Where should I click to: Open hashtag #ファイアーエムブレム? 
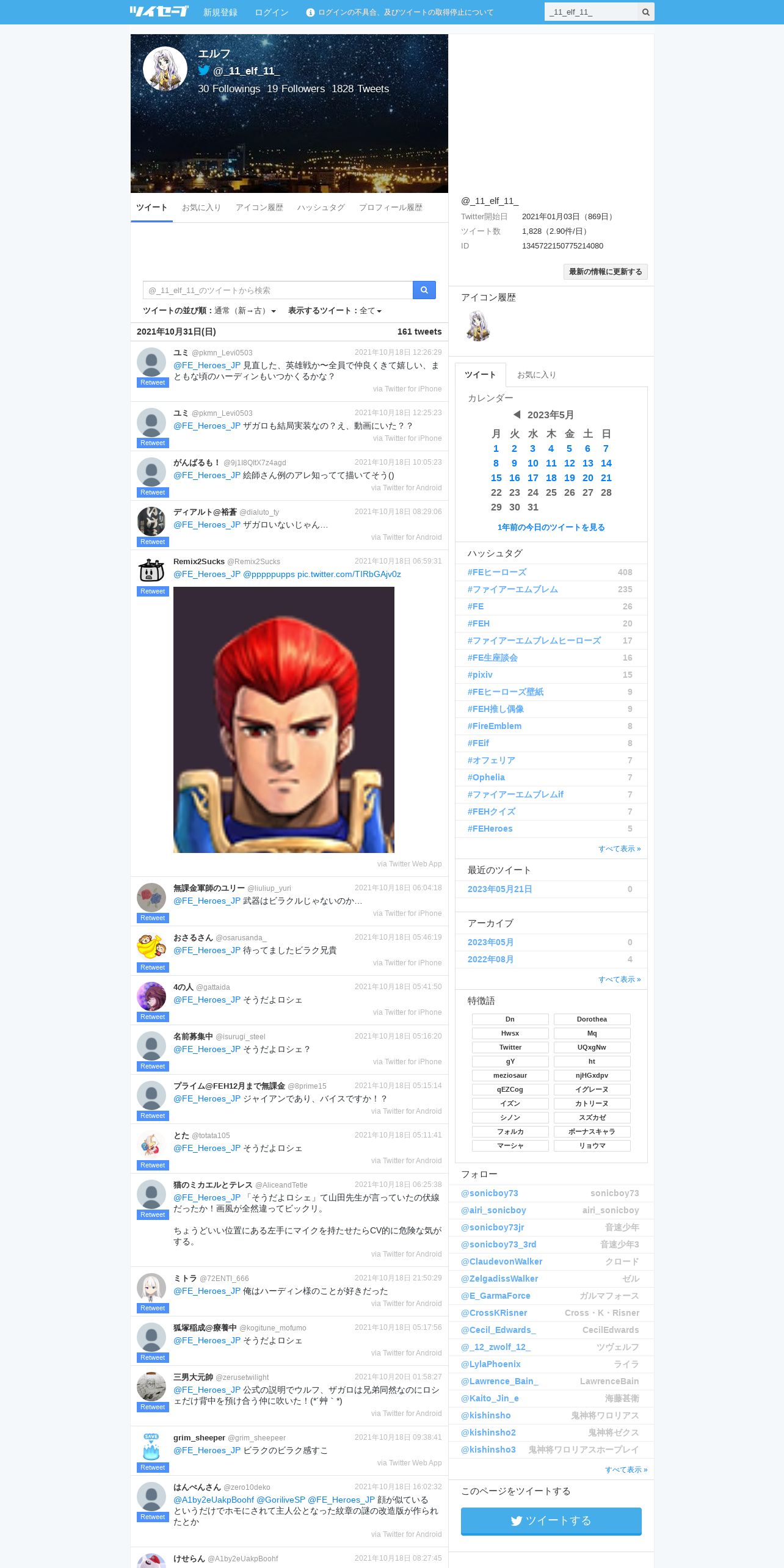(x=513, y=589)
